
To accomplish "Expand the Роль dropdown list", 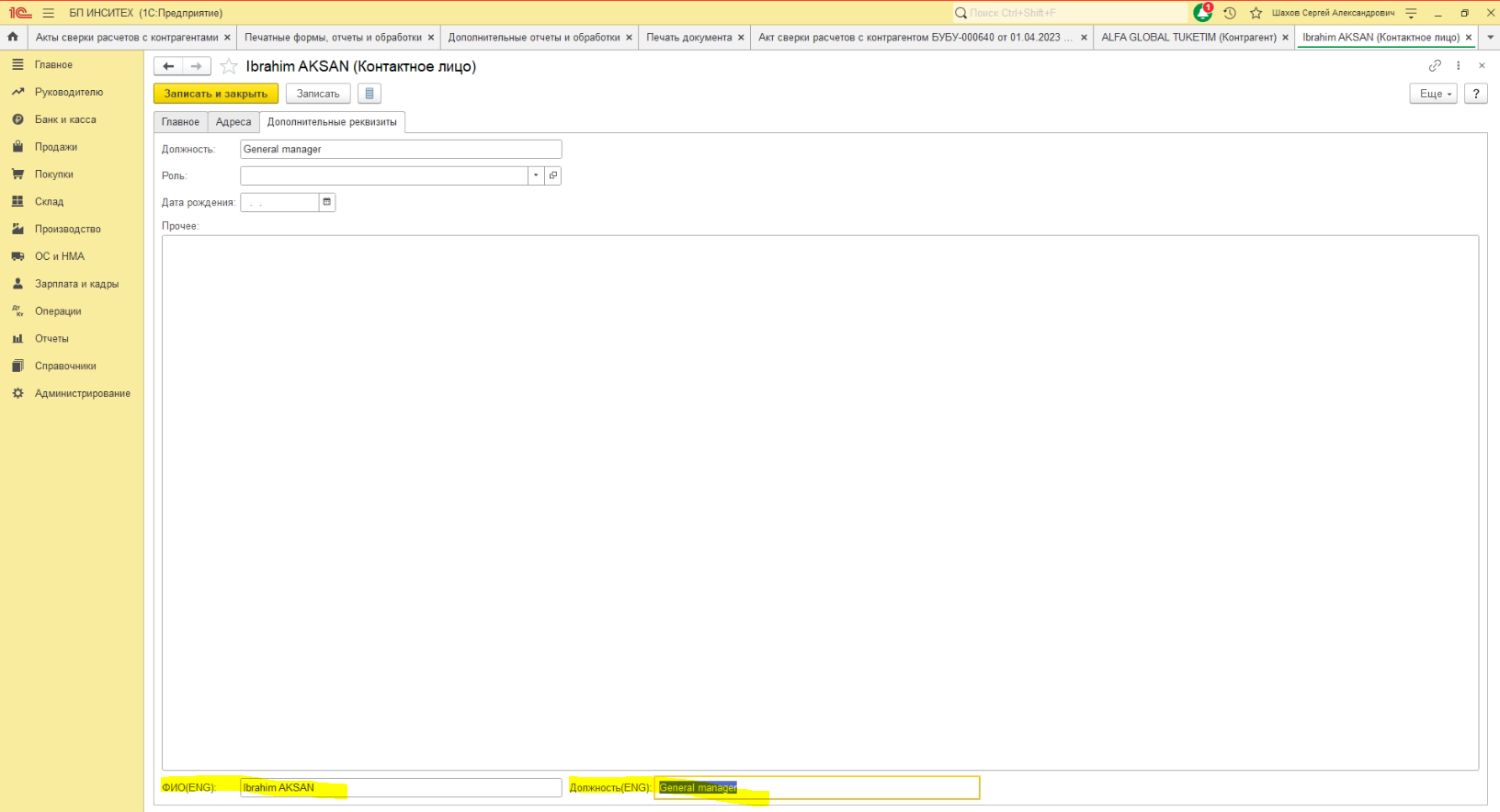I will [x=536, y=175].
